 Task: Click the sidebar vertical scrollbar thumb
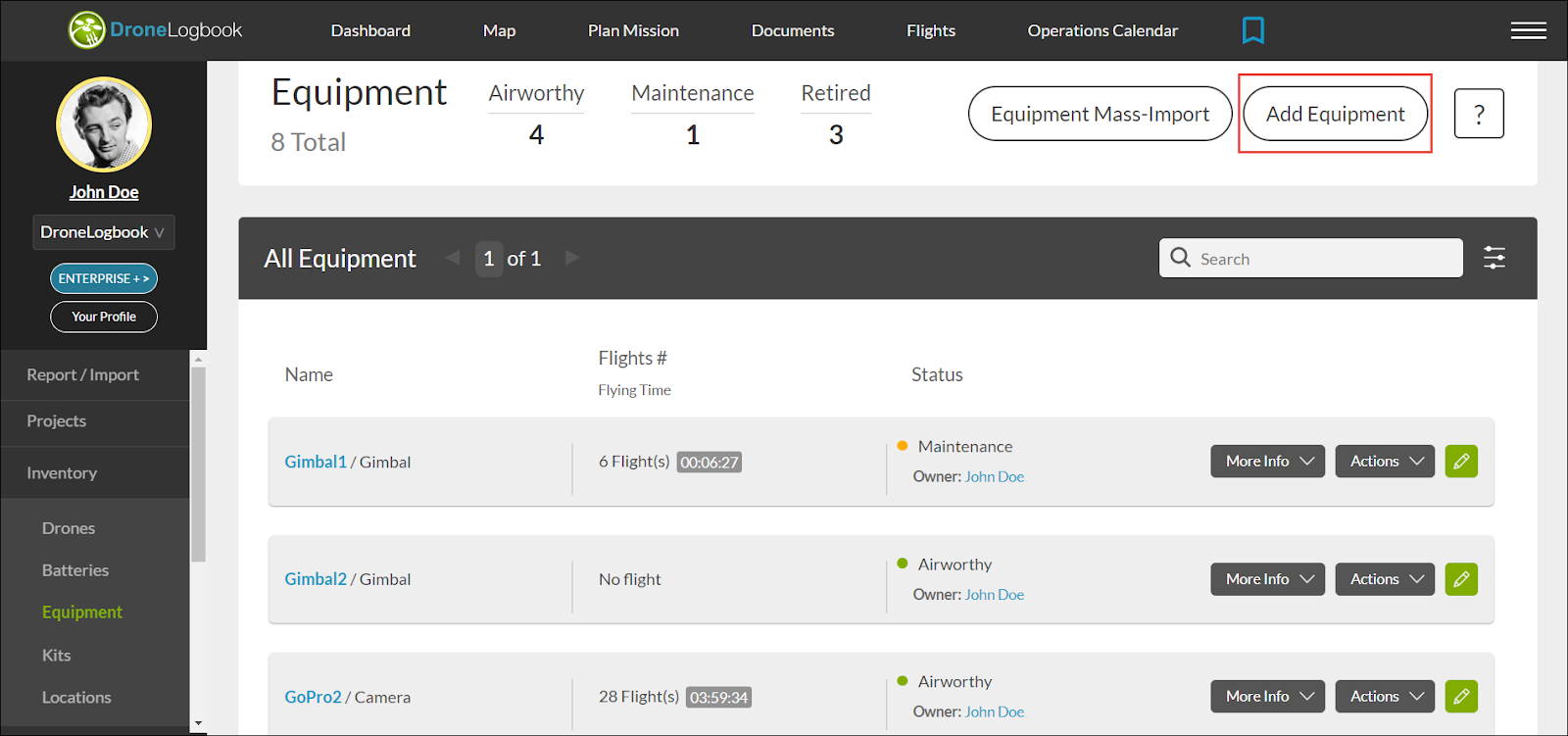(198, 465)
